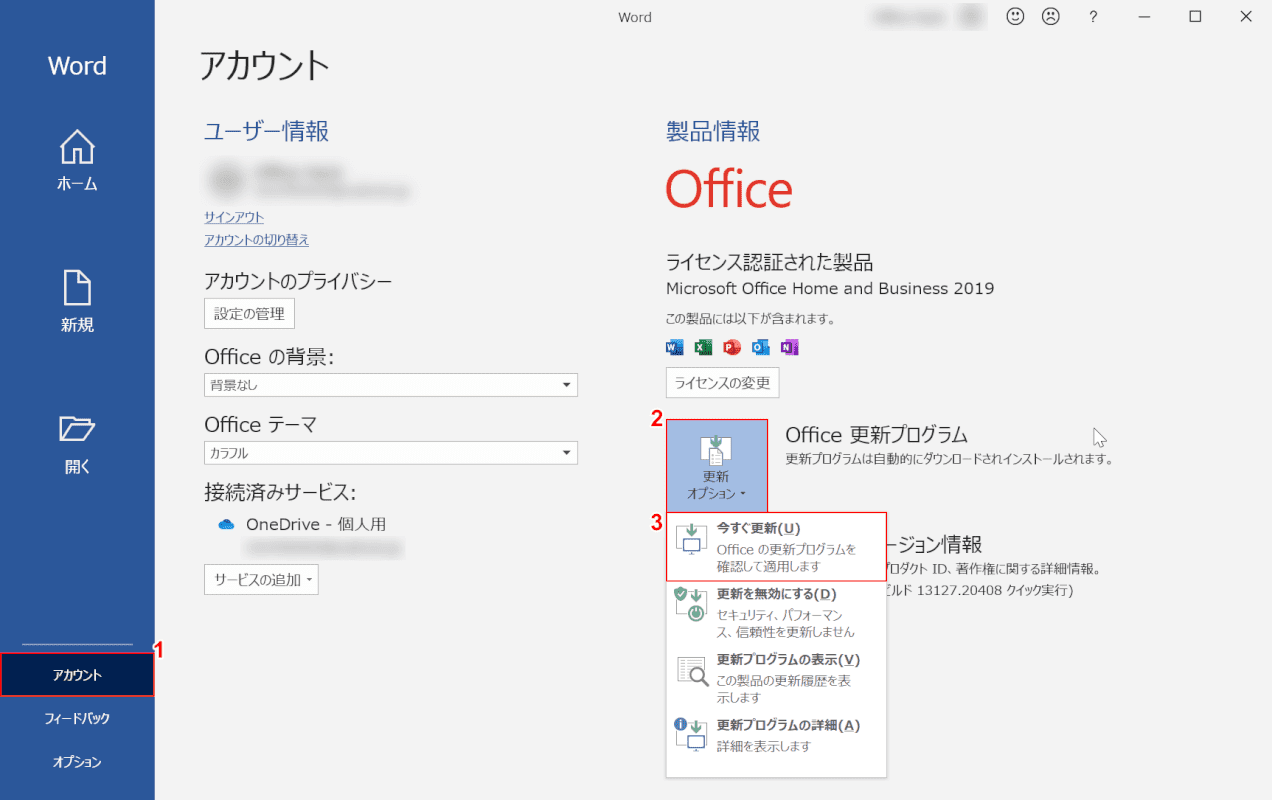Click the smiley face feedback icon
The image size is (1272, 800).
coord(1015,16)
